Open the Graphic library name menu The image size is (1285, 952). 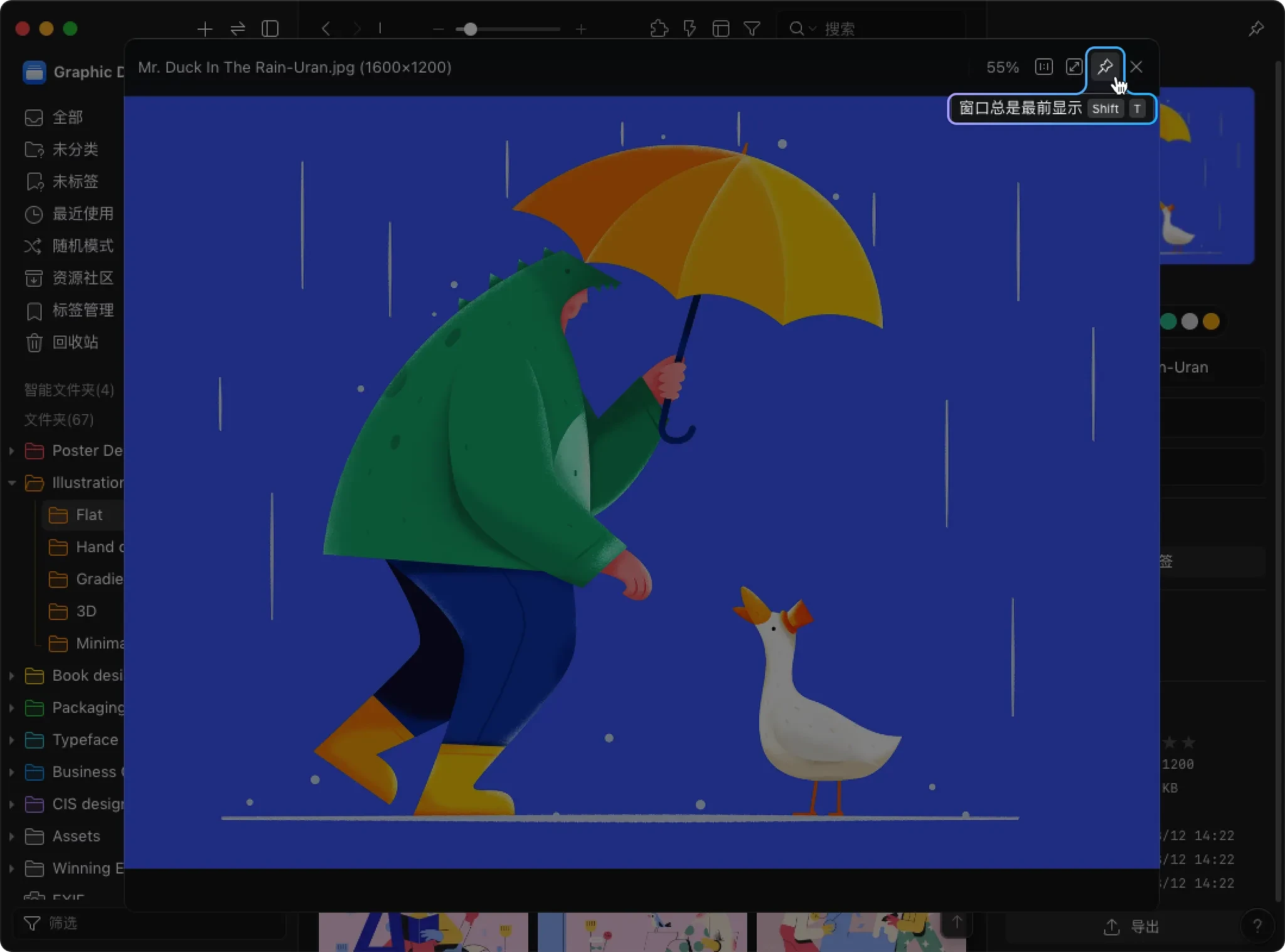74,72
